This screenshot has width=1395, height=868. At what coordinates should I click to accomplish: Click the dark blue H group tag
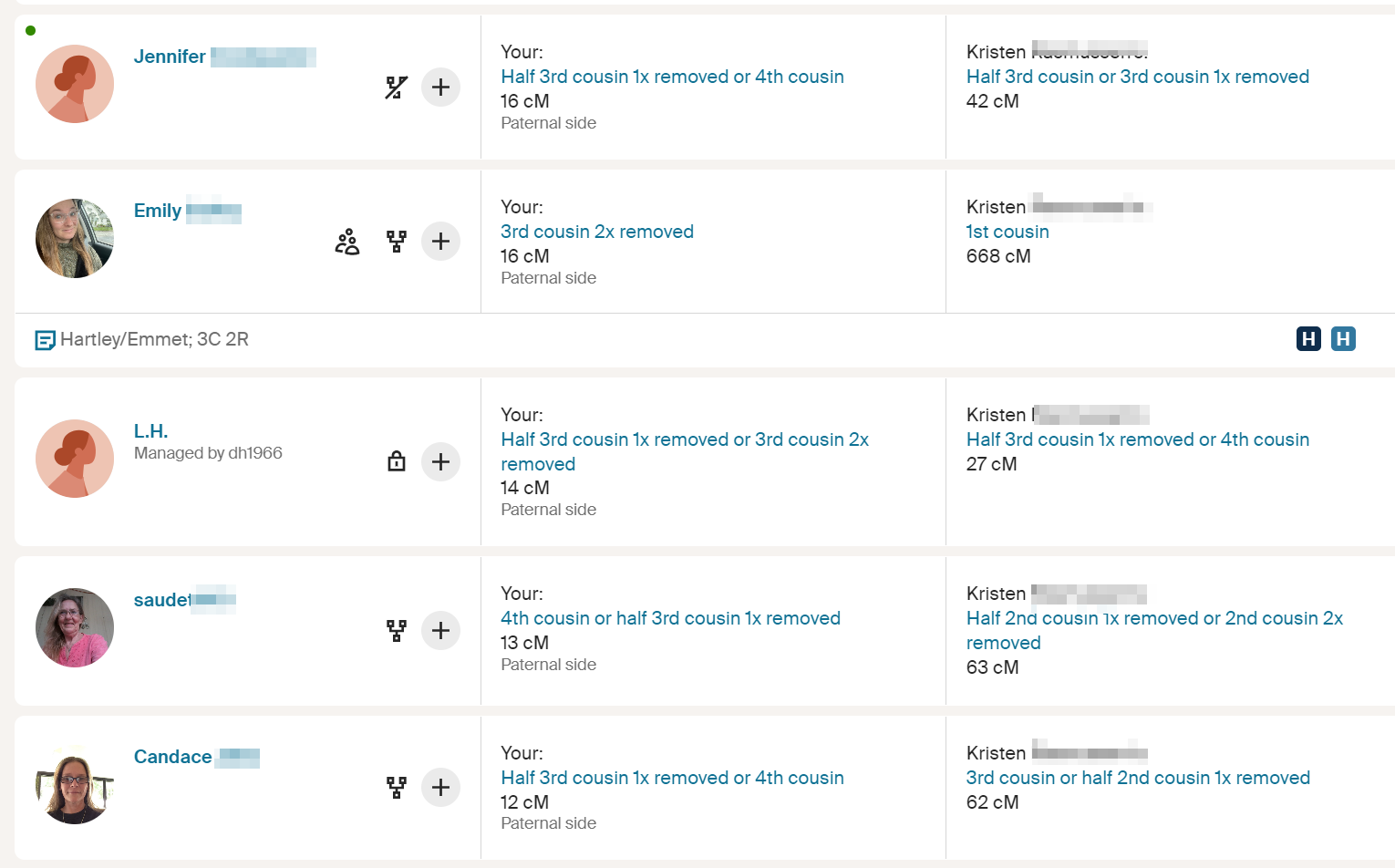(1308, 339)
